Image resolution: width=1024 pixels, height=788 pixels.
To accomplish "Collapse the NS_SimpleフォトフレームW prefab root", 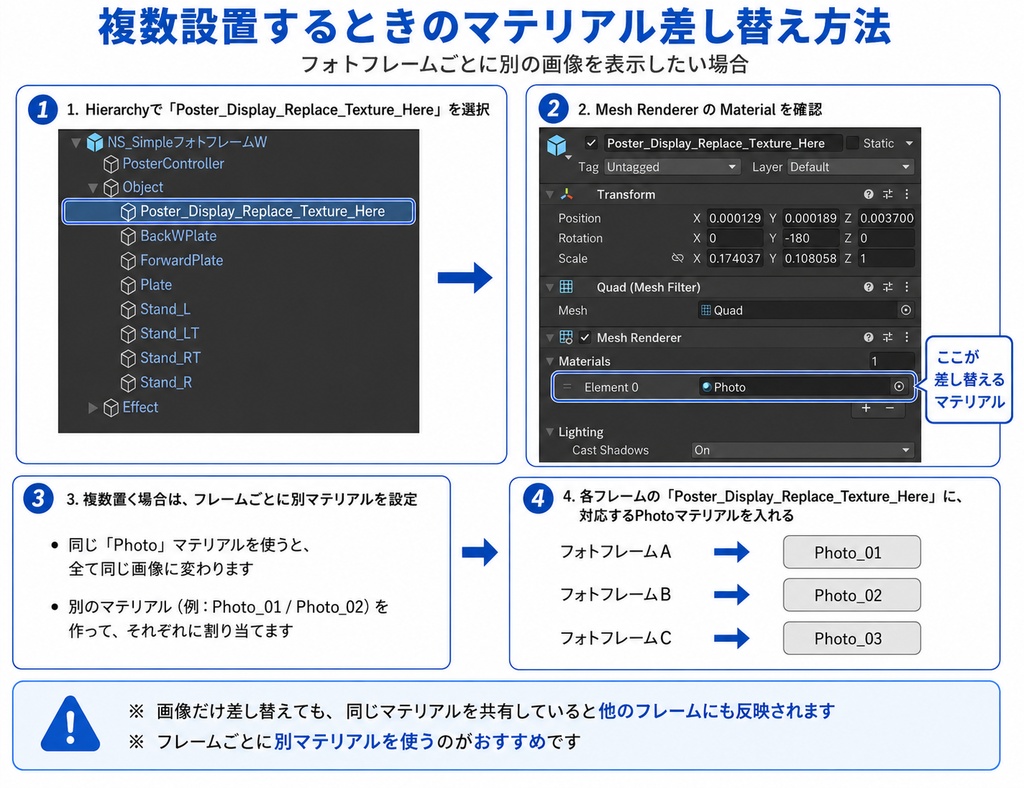I will [76, 142].
